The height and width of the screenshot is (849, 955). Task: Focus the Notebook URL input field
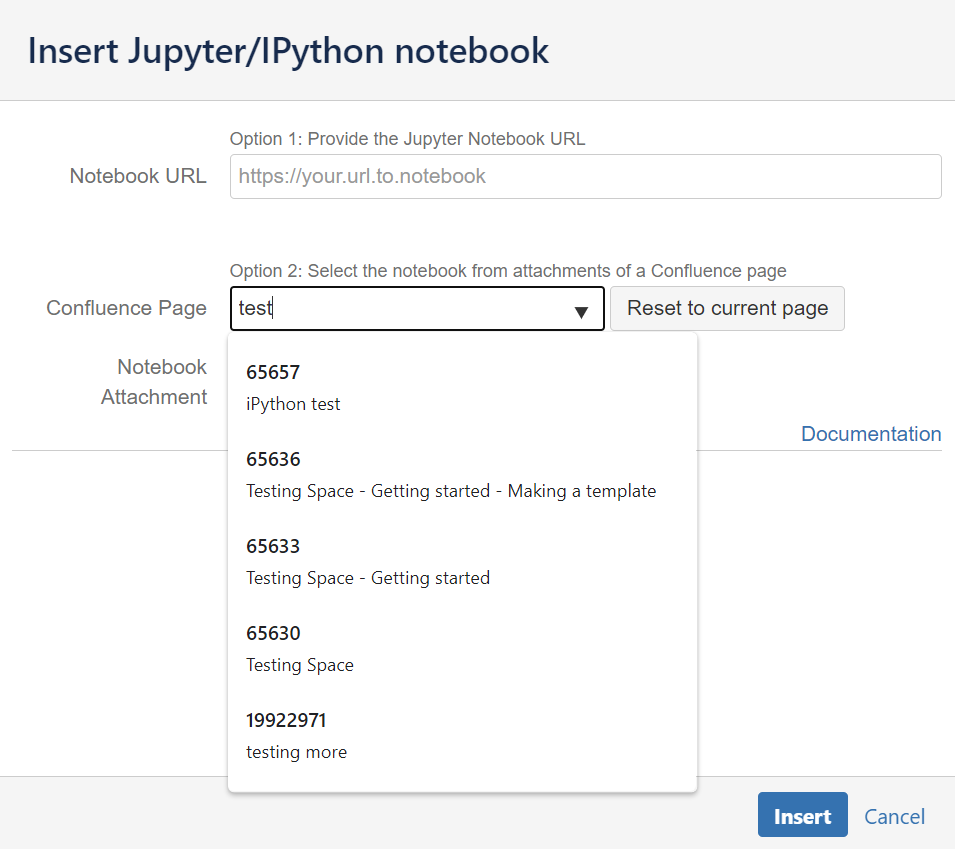click(585, 176)
